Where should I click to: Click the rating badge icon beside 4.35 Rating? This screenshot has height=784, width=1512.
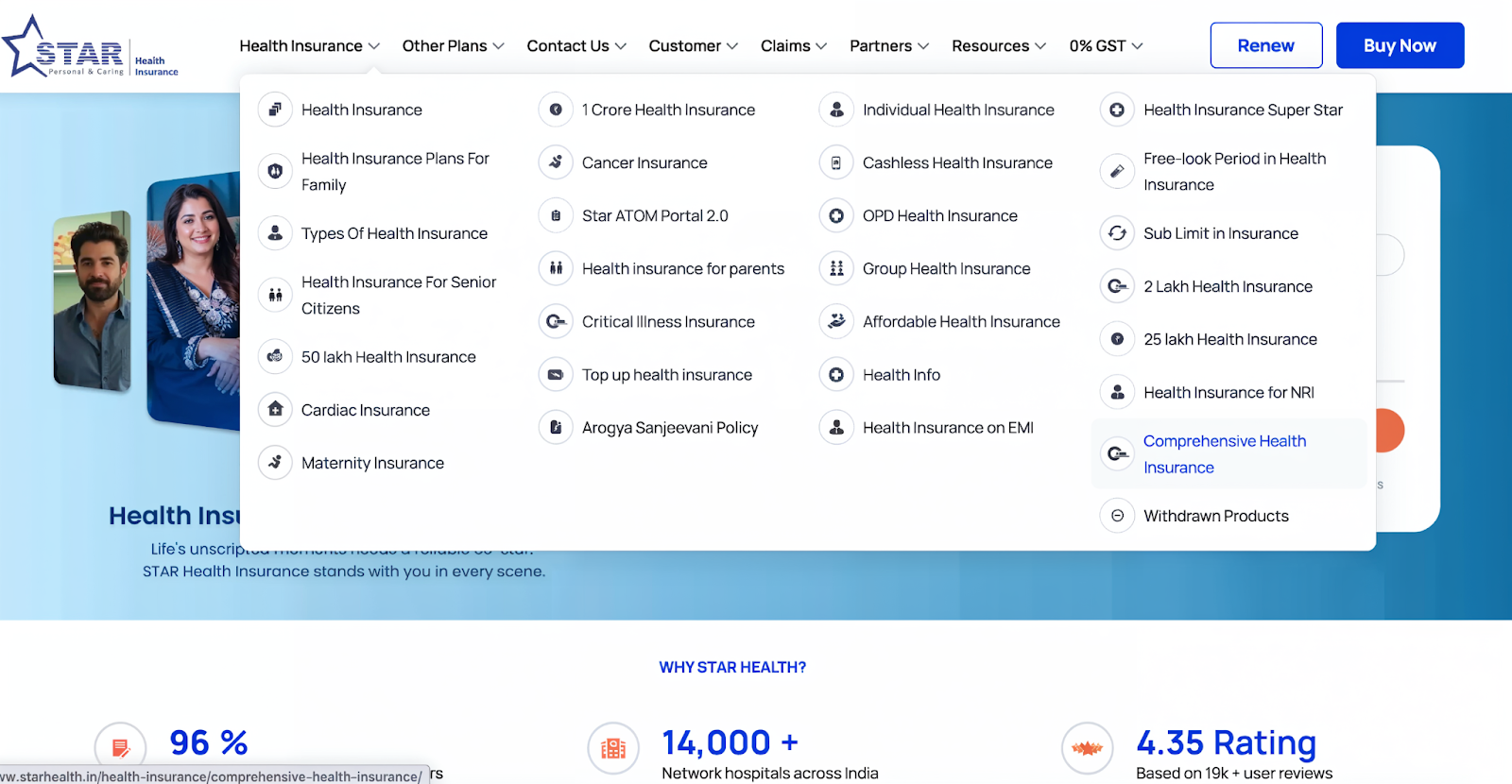[x=1088, y=749]
